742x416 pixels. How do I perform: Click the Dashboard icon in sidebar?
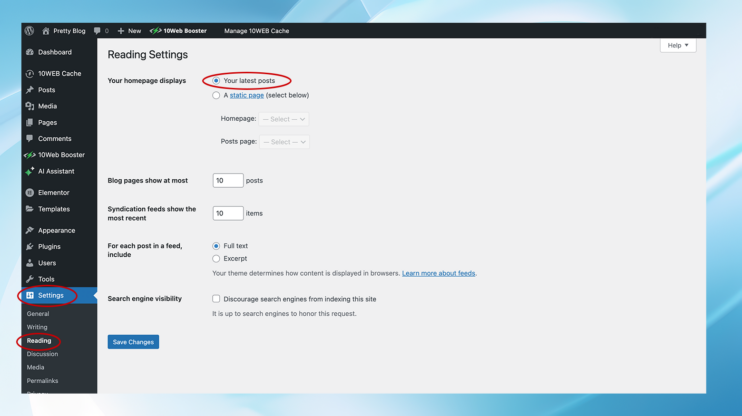[30, 52]
